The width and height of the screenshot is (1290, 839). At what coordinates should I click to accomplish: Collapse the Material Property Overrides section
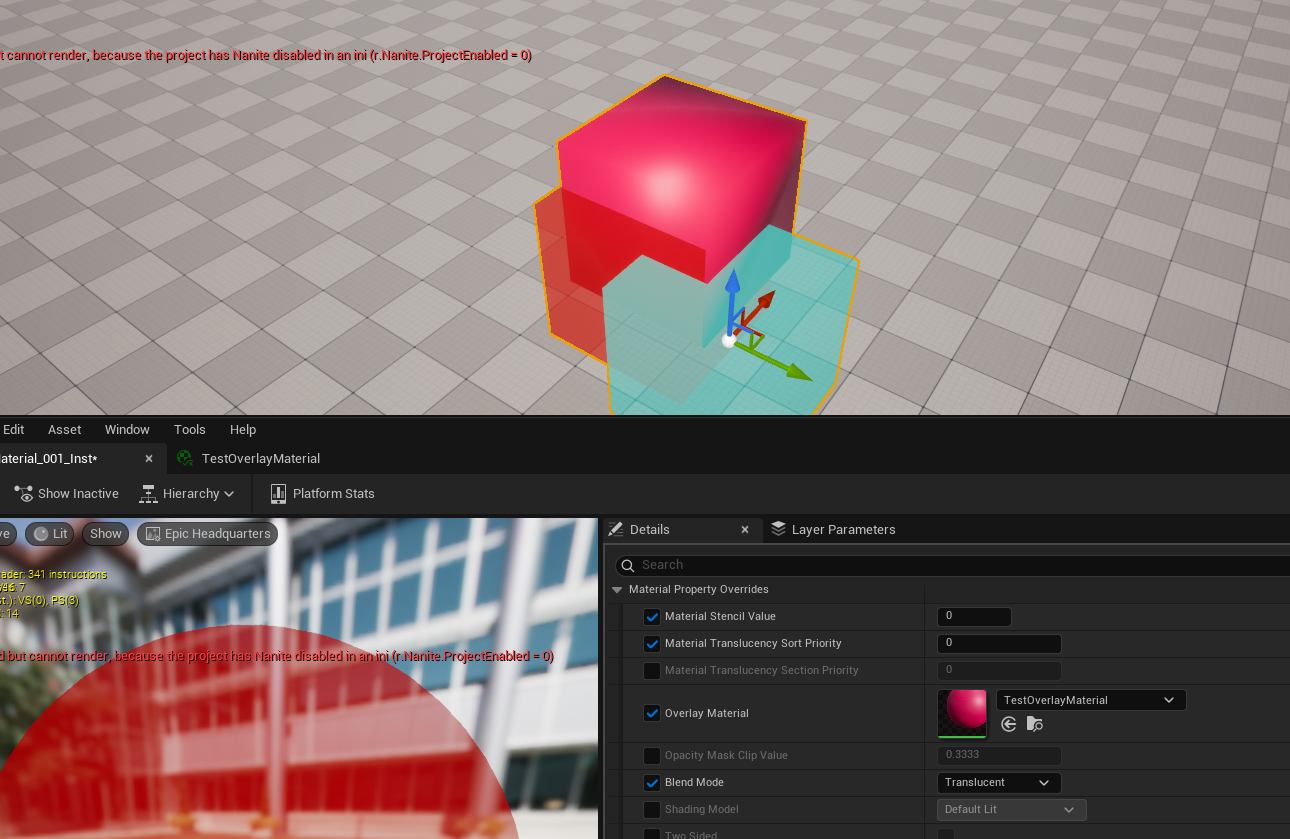617,590
